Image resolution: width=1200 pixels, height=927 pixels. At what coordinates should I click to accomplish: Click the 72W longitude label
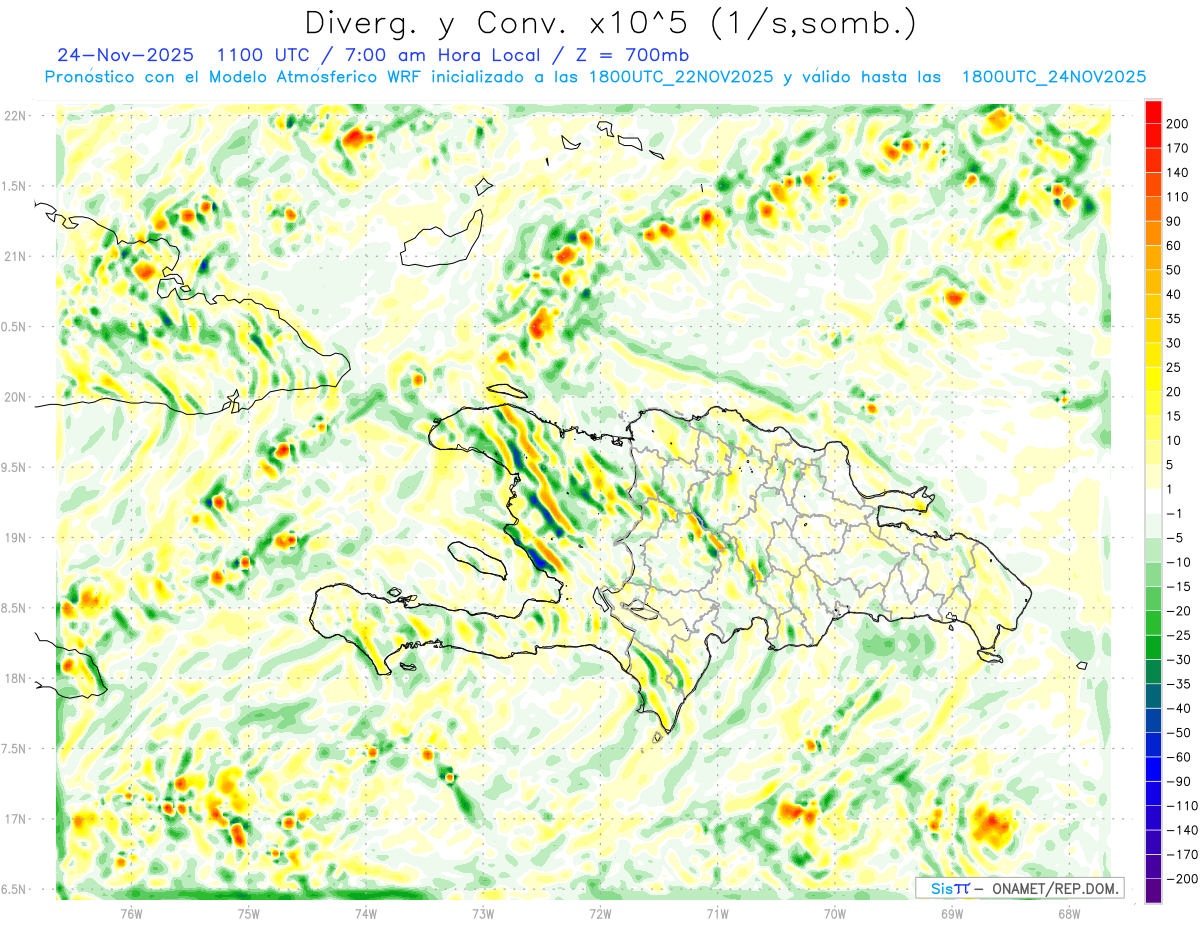(x=600, y=914)
